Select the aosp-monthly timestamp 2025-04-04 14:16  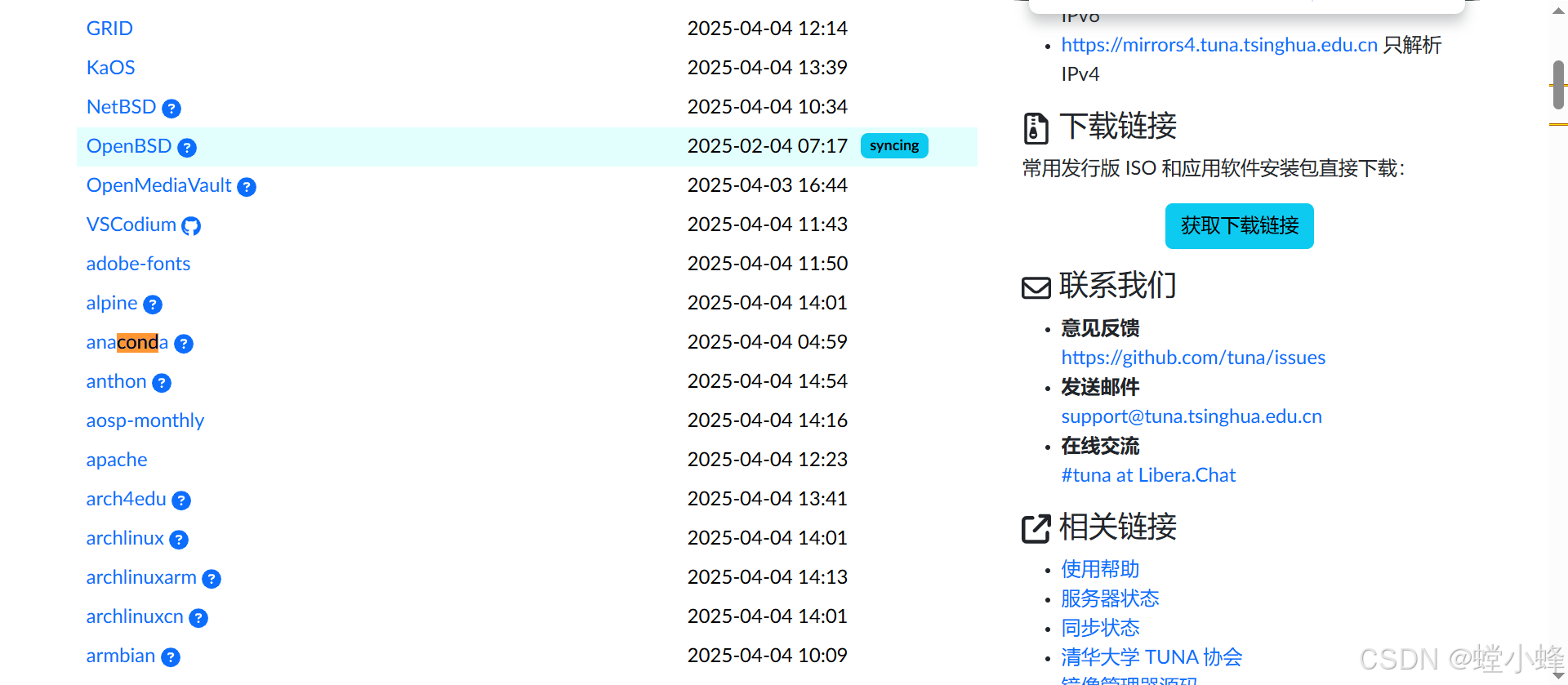point(767,420)
